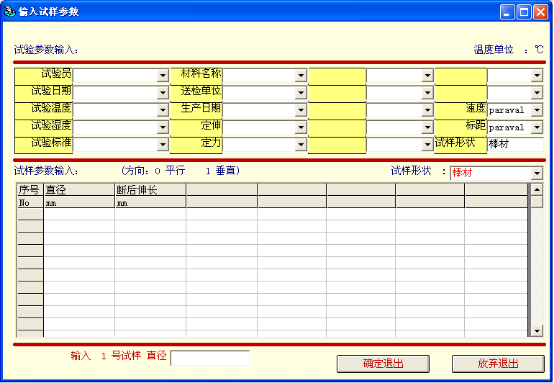This screenshot has width=554, height=383.
Task: Click the 确定退出 button
Action: [383, 364]
